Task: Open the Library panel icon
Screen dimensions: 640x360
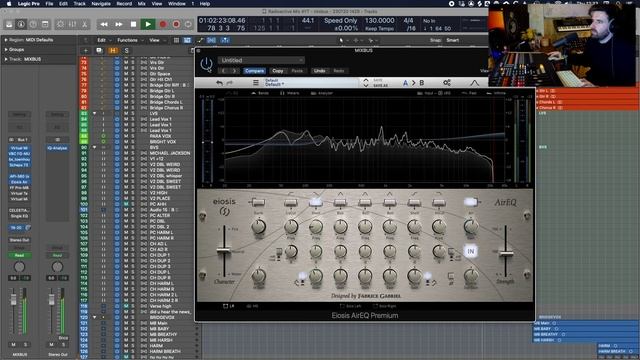Action: pos(9,24)
